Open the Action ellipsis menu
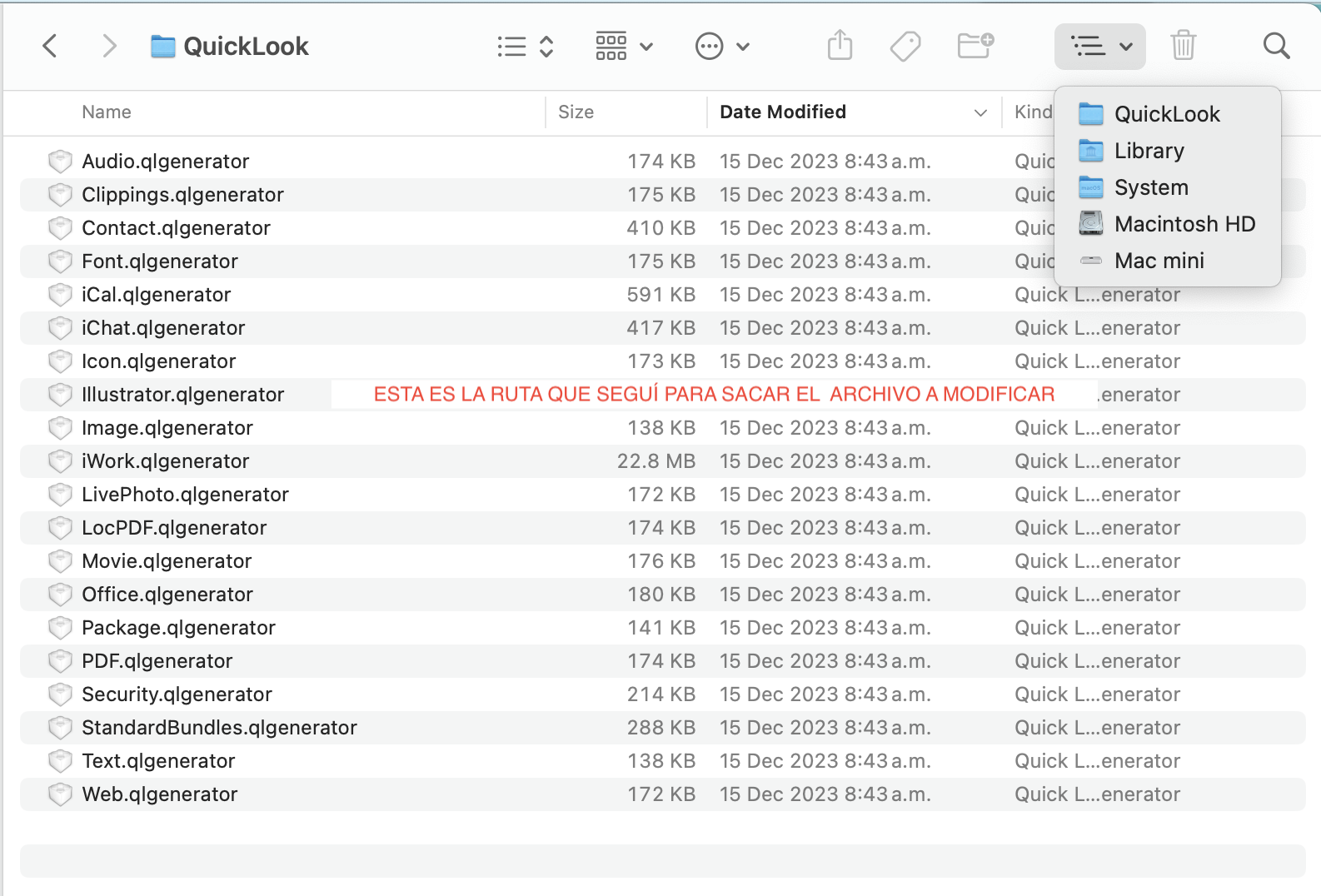This screenshot has height=896, width=1321. point(722,47)
